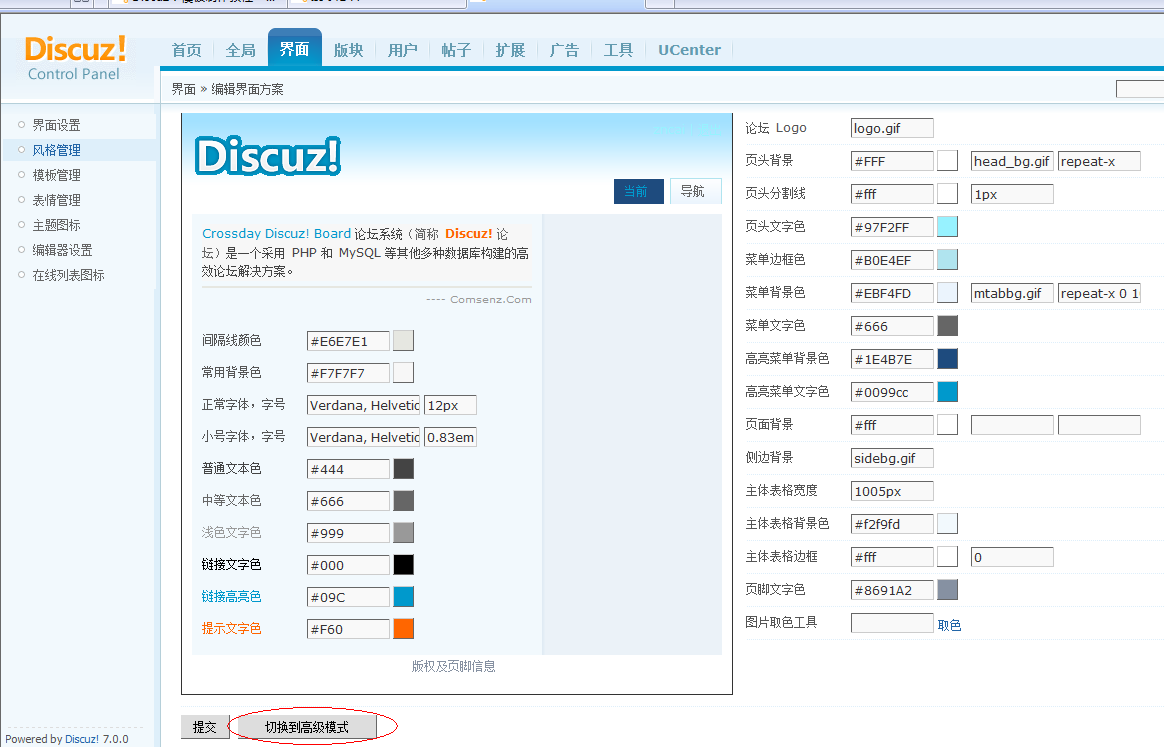
Task: Open the 菜单边框色 color swatch
Action: (947, 259)
